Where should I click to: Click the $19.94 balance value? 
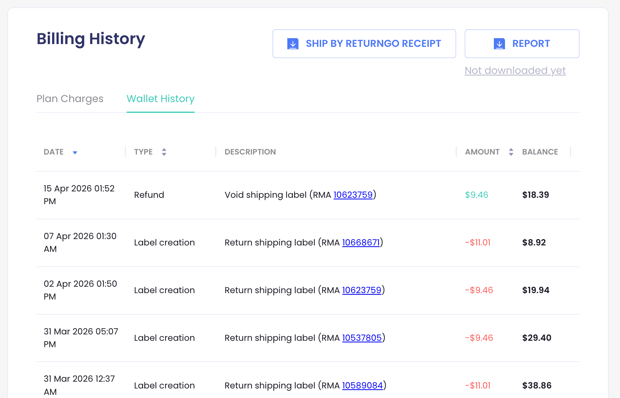tap(536, 290)
